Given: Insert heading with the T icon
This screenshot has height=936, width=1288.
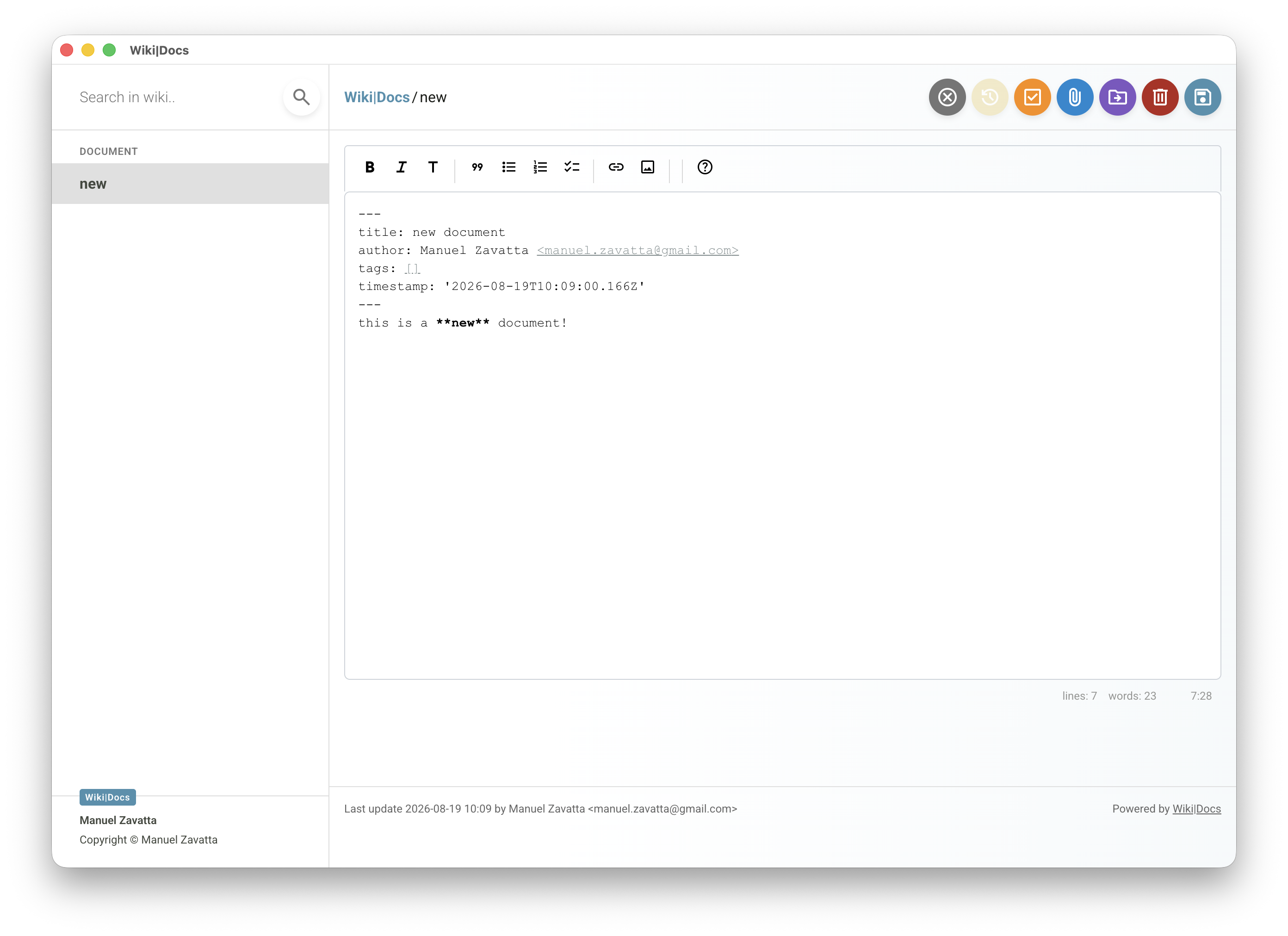Looking at the screenshot, I should tap(433, 167).
